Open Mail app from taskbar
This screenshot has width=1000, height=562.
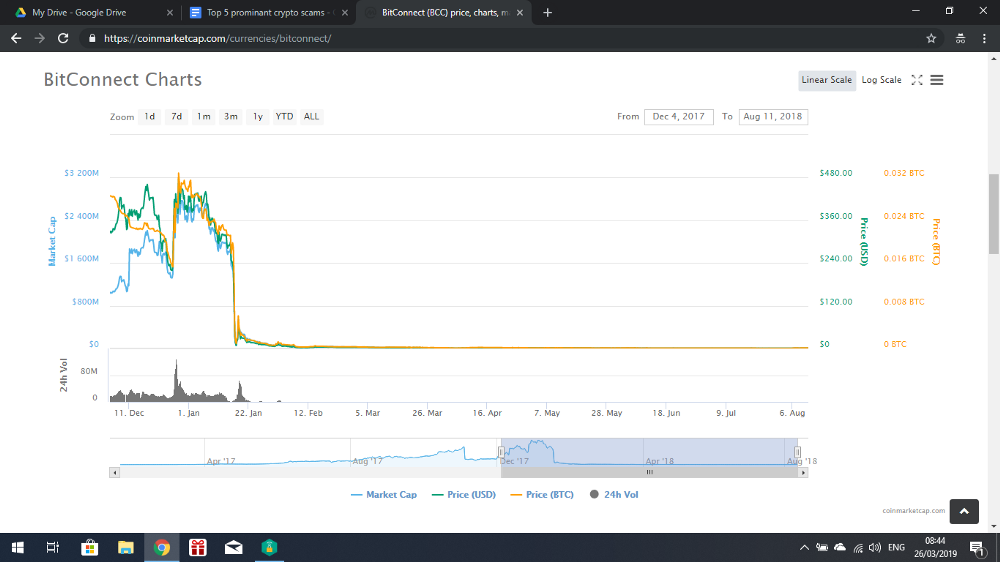click(233, 547)
